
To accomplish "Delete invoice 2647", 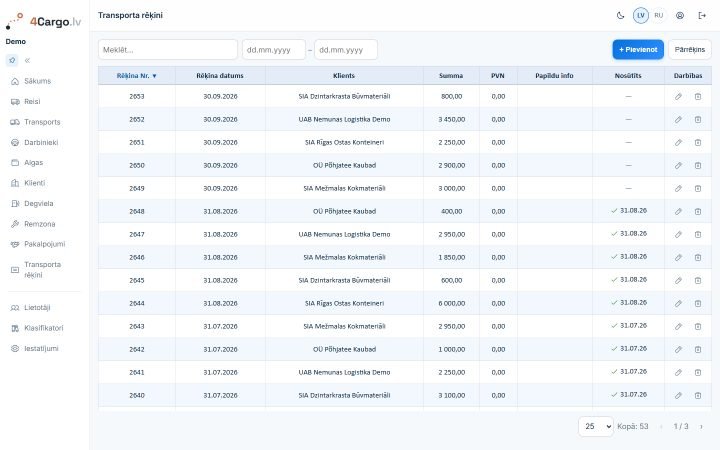I will 698,234.
